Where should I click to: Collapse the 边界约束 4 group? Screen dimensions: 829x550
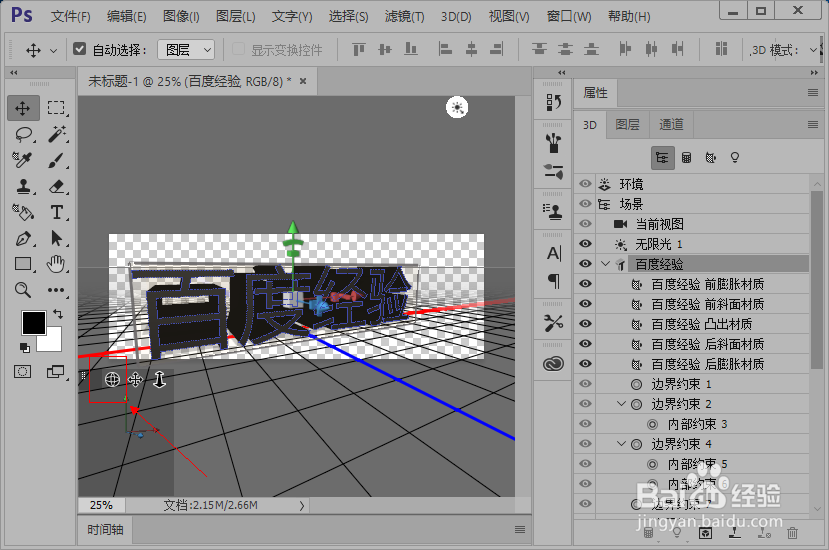click(621, 444)
